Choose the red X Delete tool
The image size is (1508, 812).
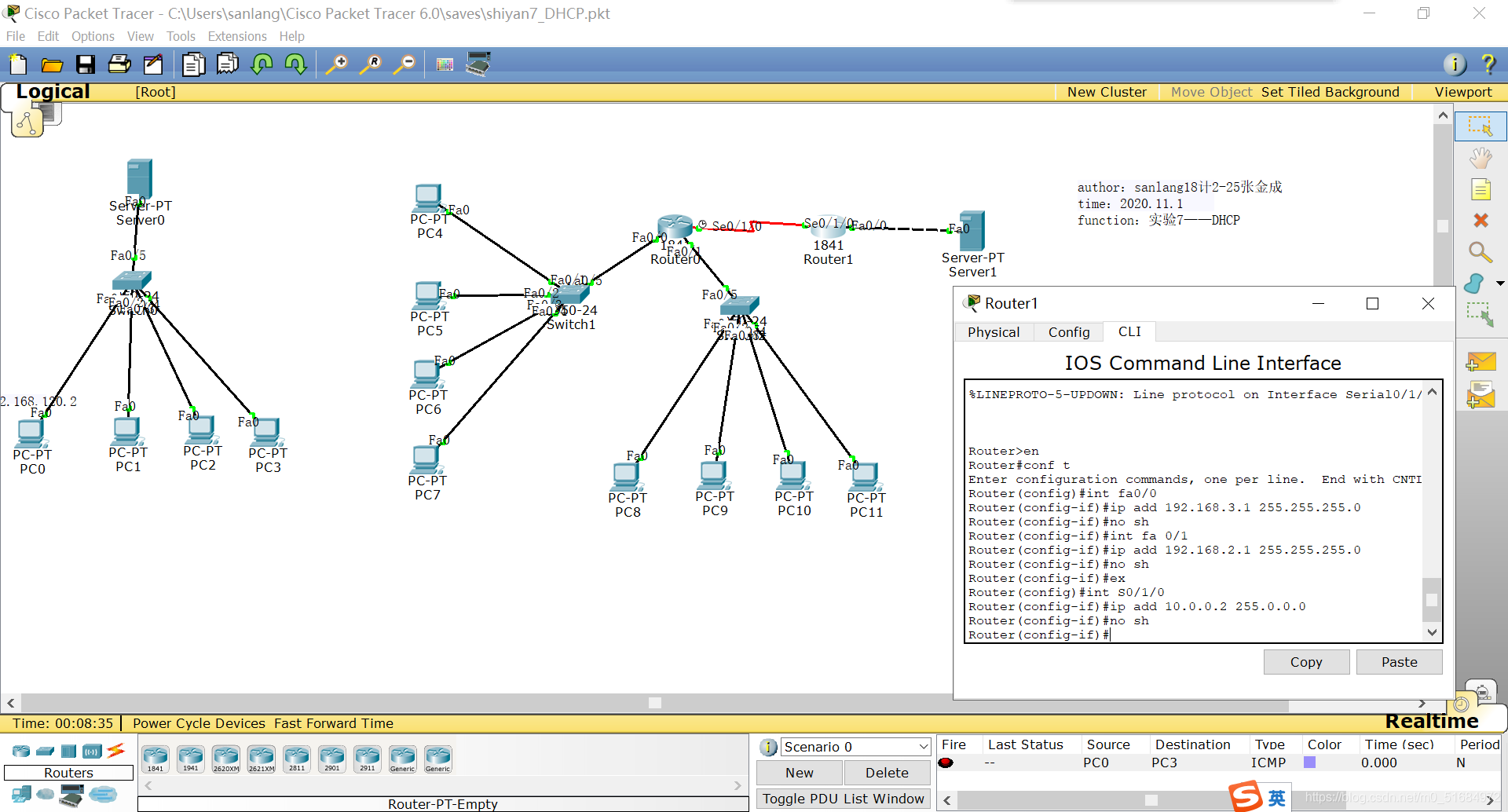1481,221
